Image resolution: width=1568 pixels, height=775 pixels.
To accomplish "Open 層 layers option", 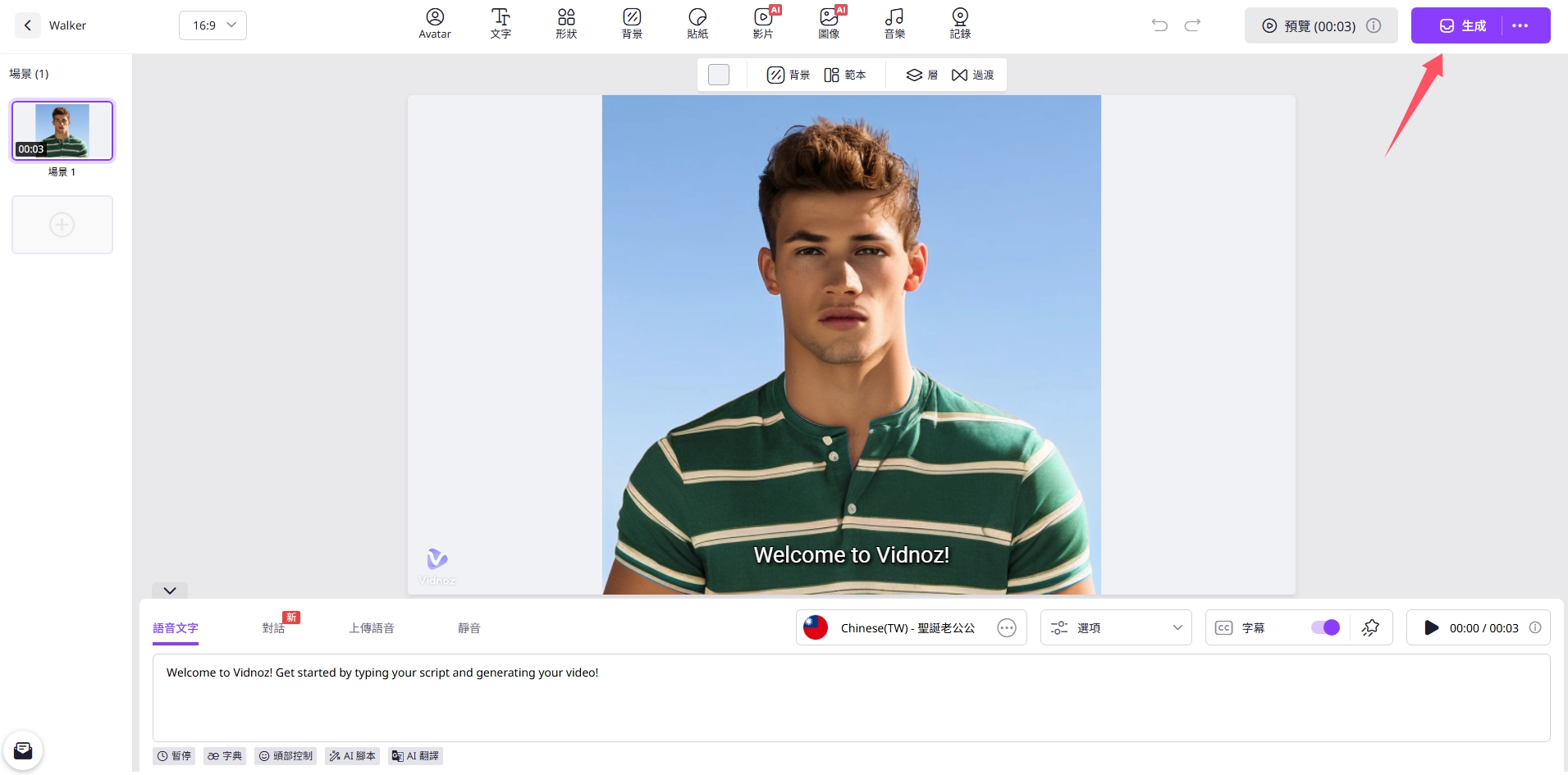I will coord(921,75).
